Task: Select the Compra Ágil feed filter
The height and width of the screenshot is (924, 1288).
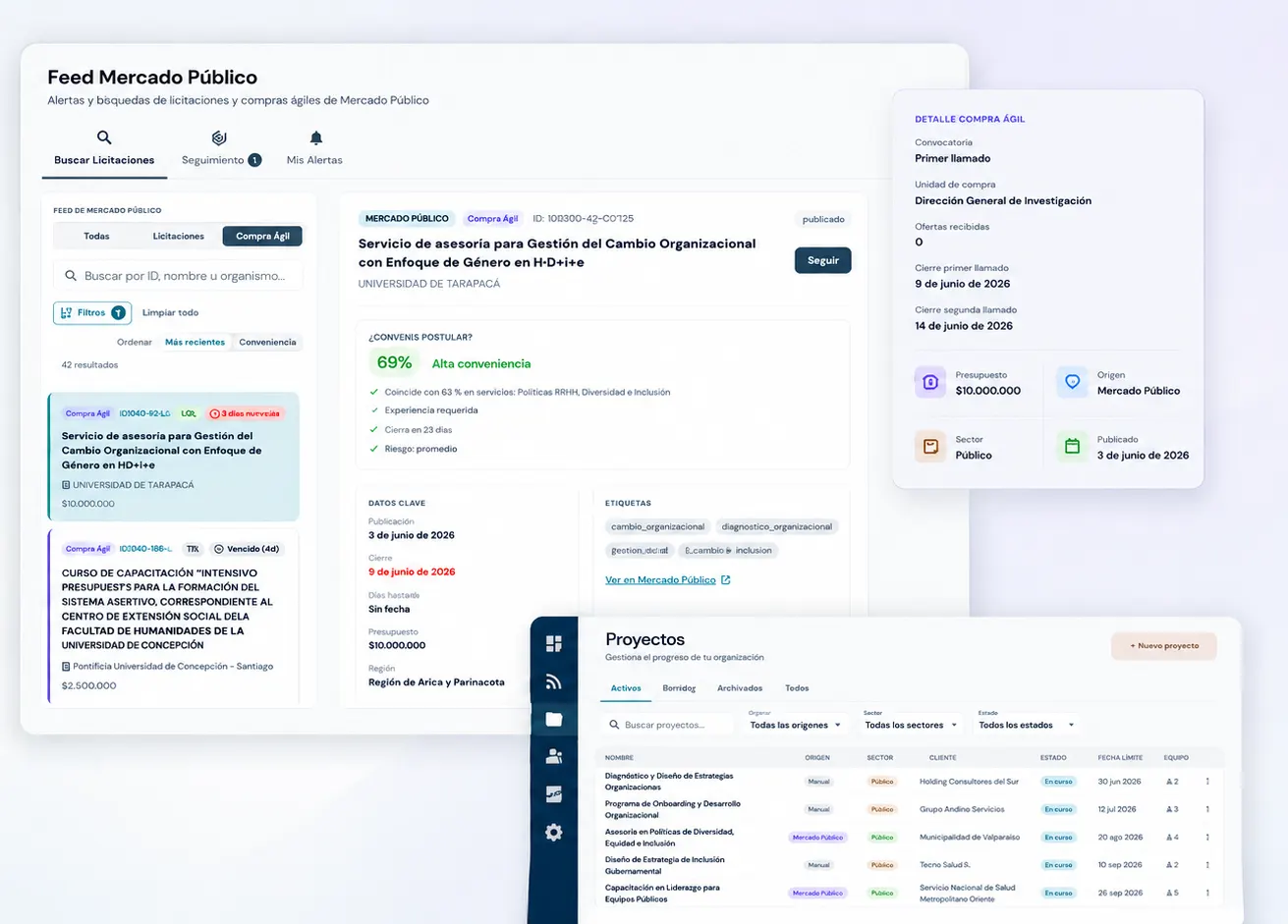Action: [262, 236]
